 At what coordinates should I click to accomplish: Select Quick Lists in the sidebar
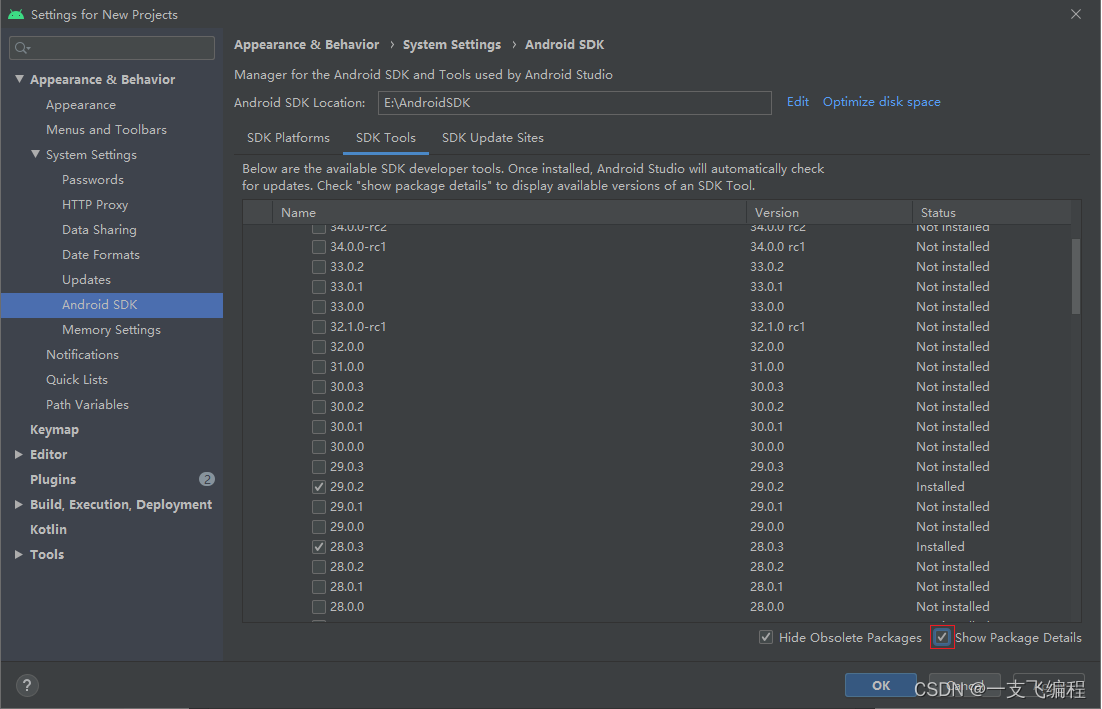pyautogui.click(x=77, y=379)
